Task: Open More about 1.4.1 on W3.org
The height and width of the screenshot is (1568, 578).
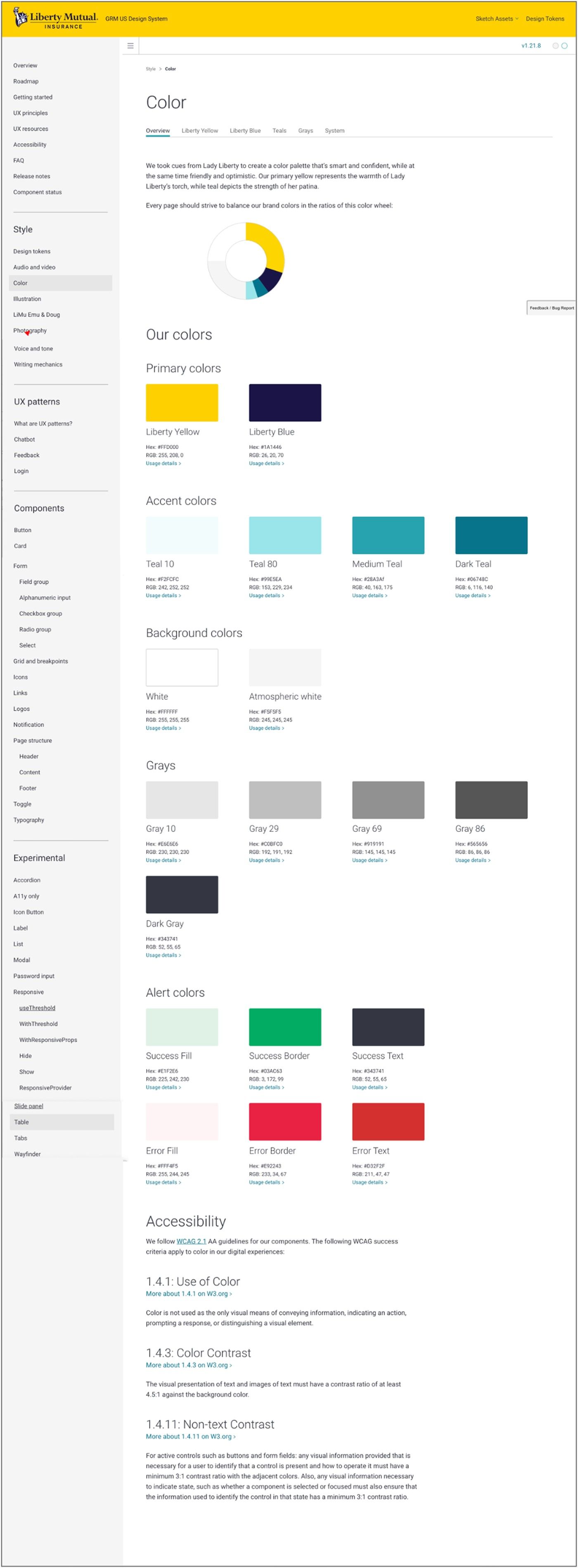Action: [x=189, y=1294]
